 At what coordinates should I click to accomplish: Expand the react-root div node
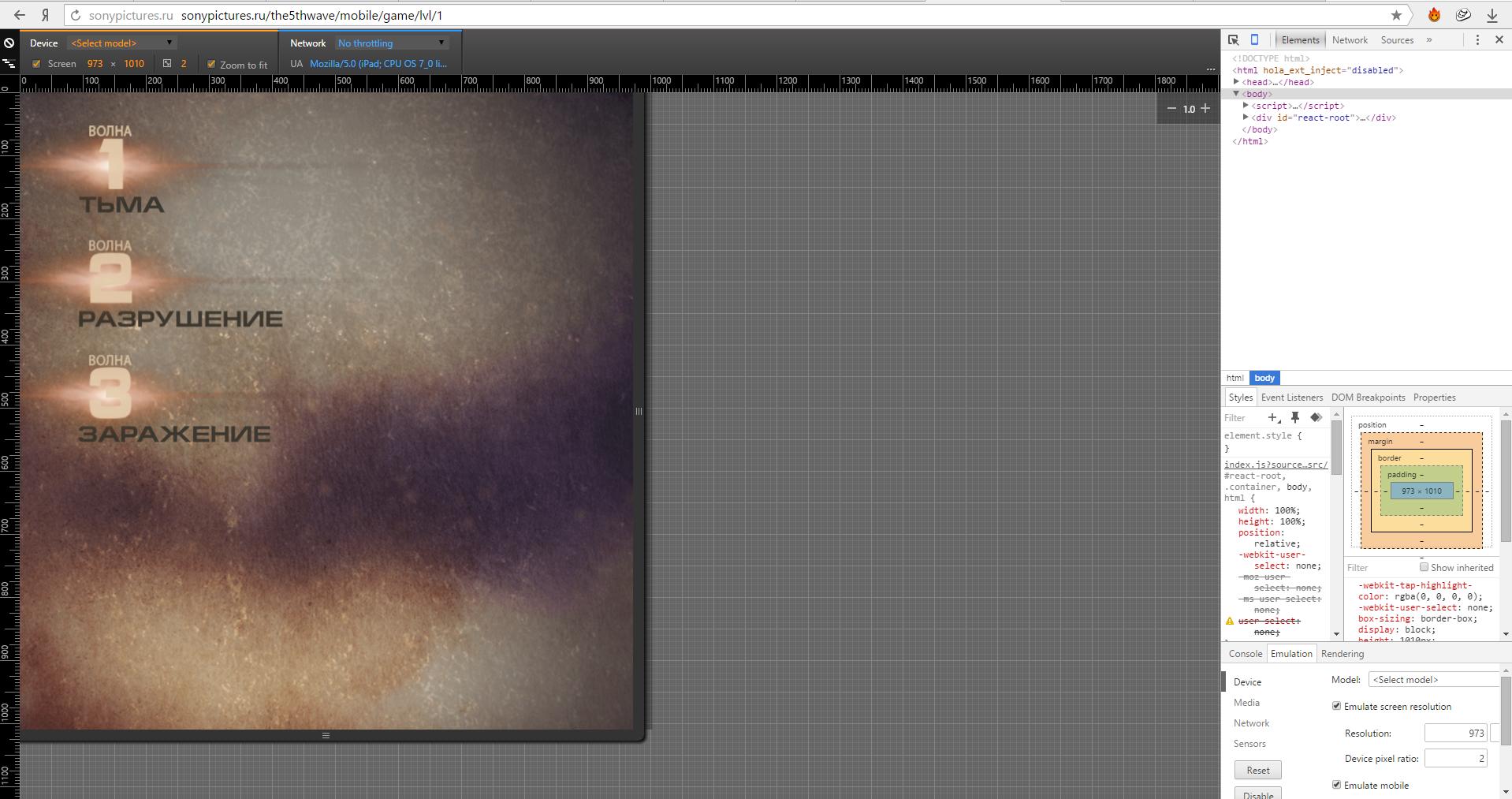coord(1246,117)
